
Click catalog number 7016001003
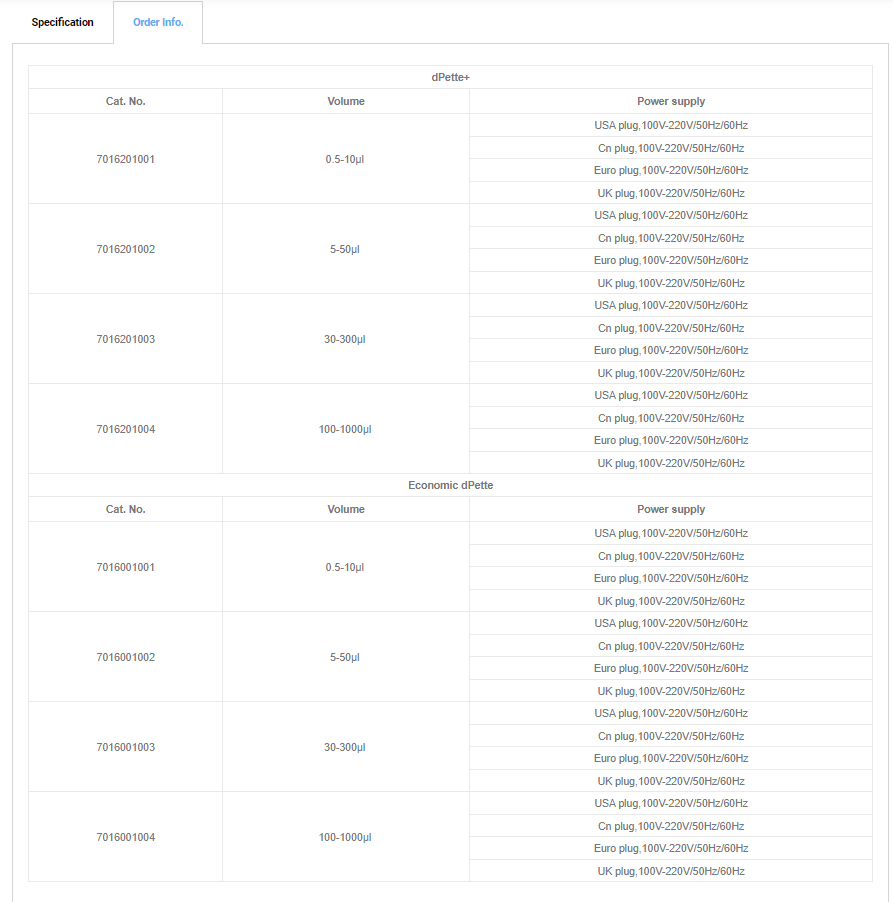pyautogui.click(x=126, y=747)
